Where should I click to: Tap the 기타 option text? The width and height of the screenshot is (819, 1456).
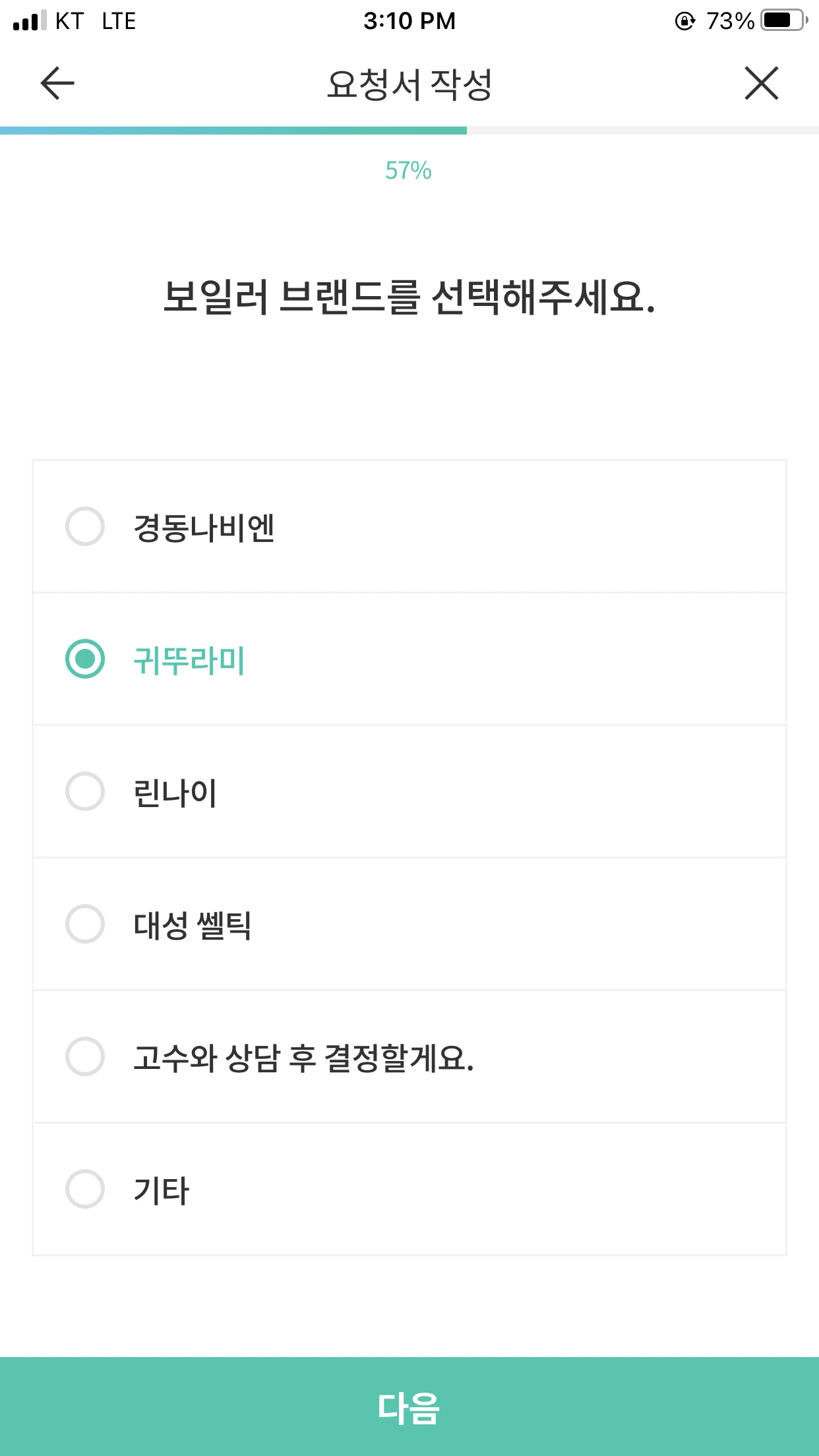click(x=161, y=1190)
